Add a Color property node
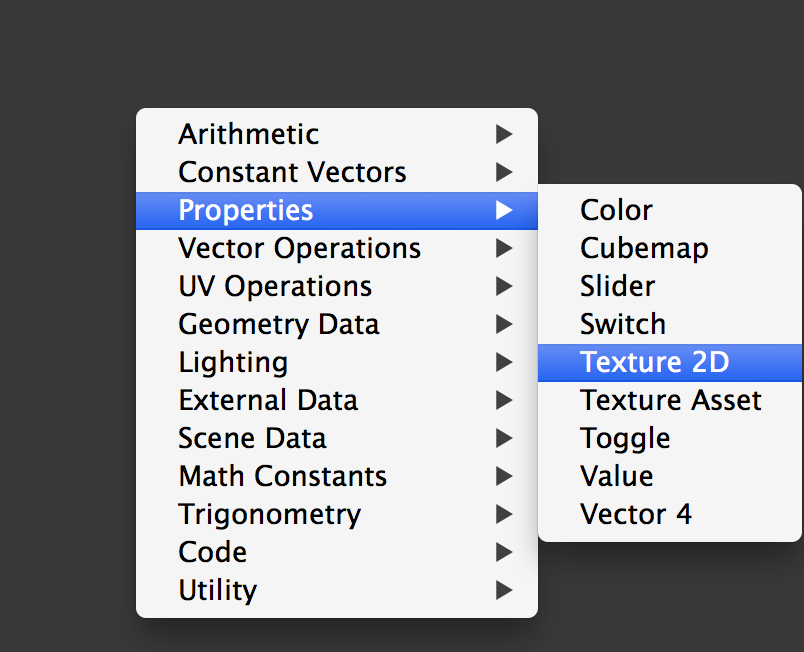The width and height of the screenshot is (804, 652). (616, 210)
